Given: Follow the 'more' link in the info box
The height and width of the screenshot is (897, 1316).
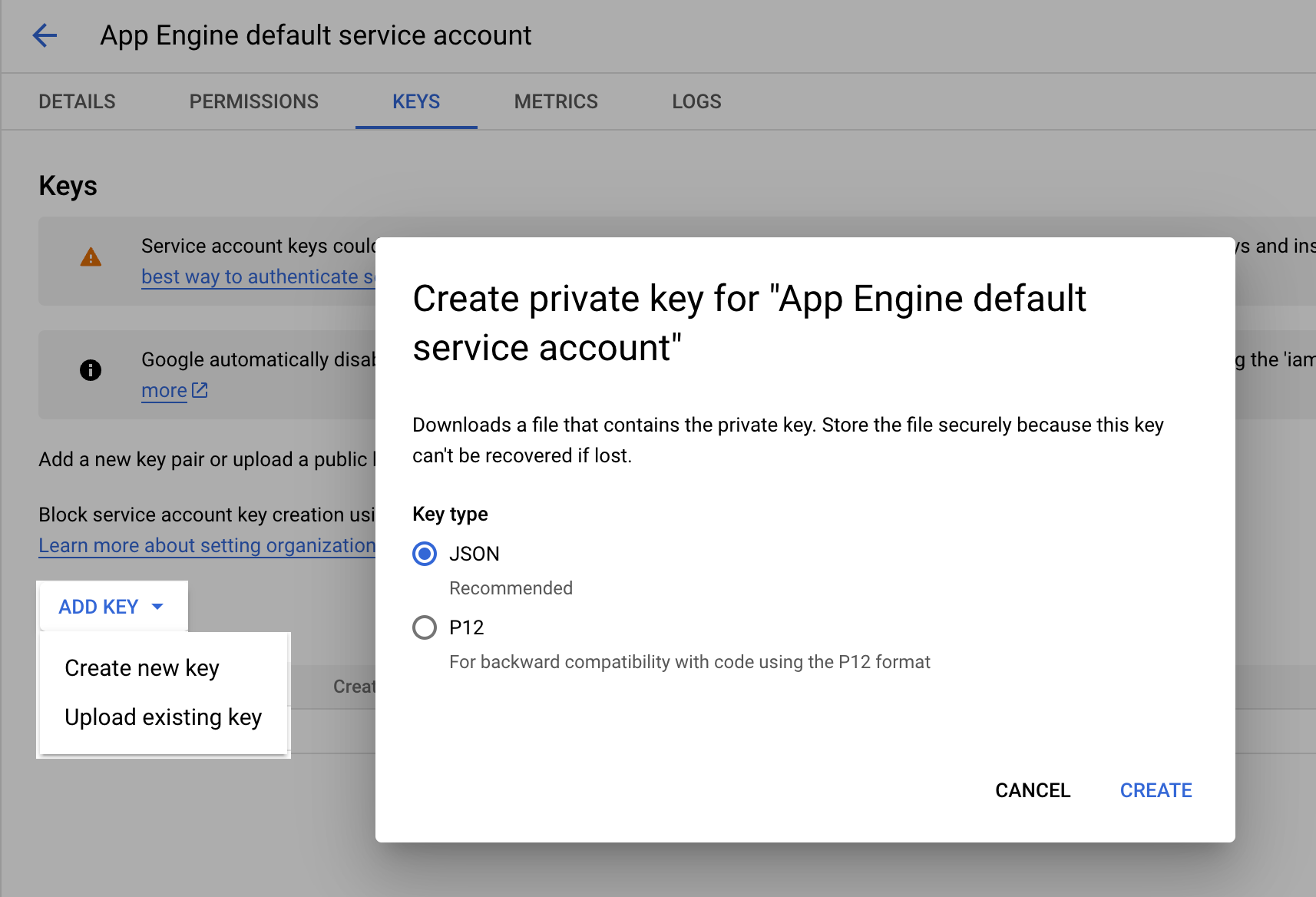Looking at the screenshot, I should click(x=164, y=390).
